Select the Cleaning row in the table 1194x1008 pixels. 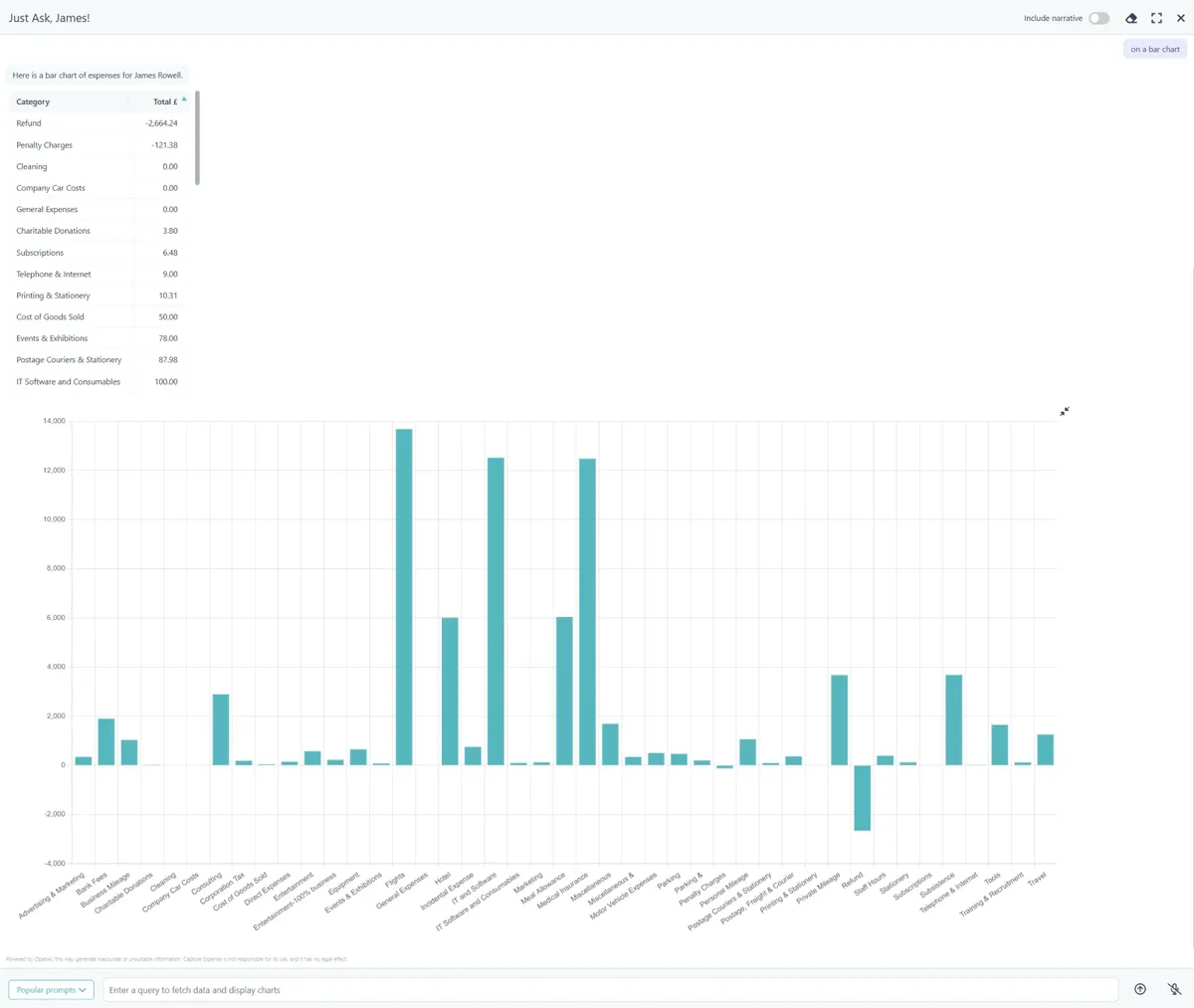(99, 166)
